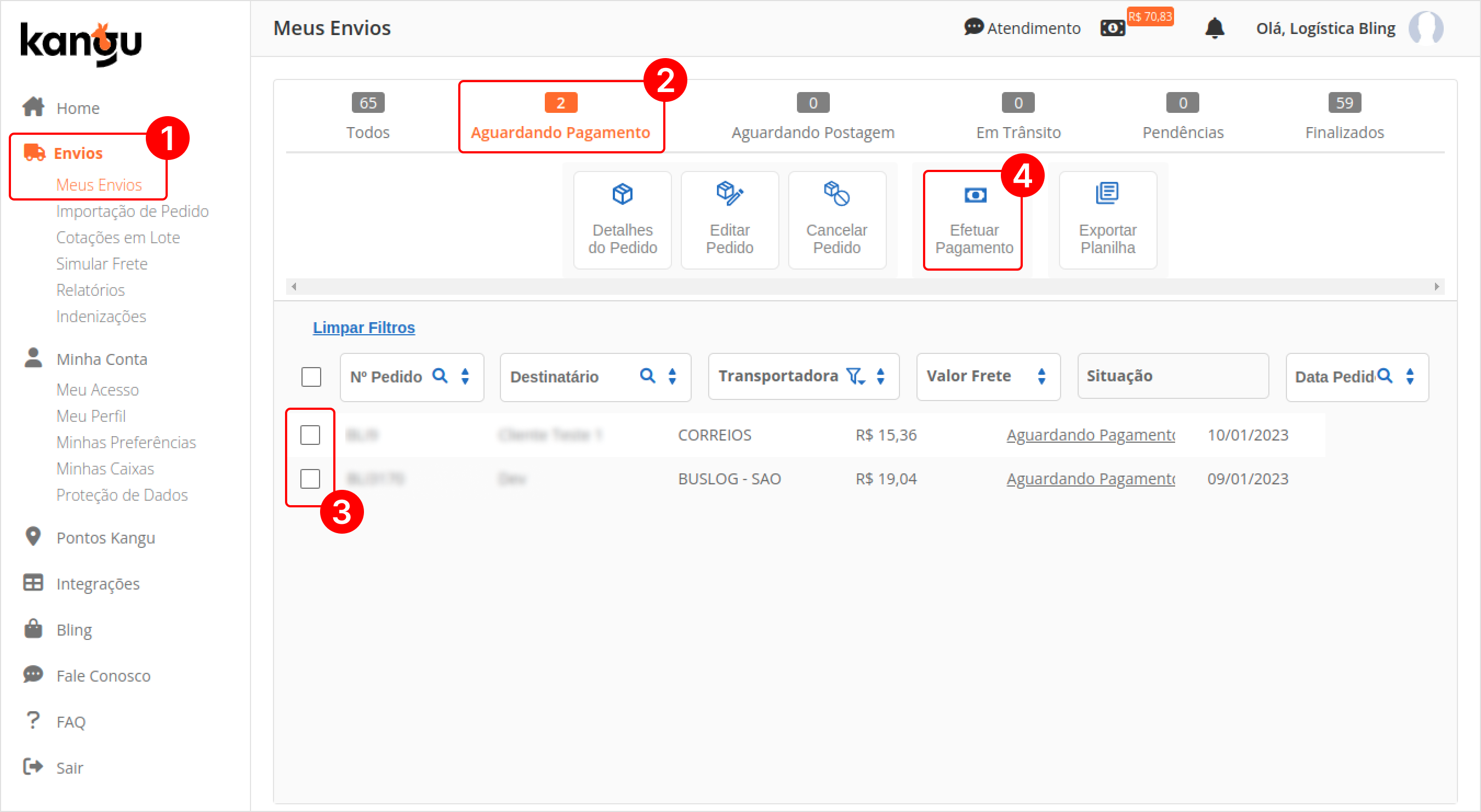Image resolution: width=1481 pixels, height=812 pixels.
Task: Open Meus Envios in sidebar
Action: 99,185
